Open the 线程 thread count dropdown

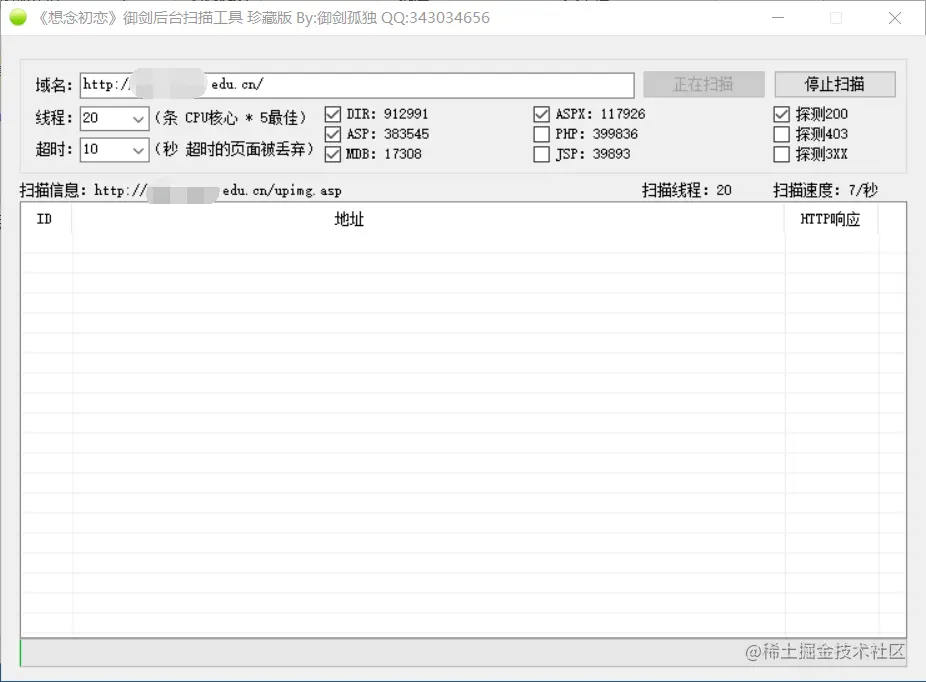(x=137, y=118)
